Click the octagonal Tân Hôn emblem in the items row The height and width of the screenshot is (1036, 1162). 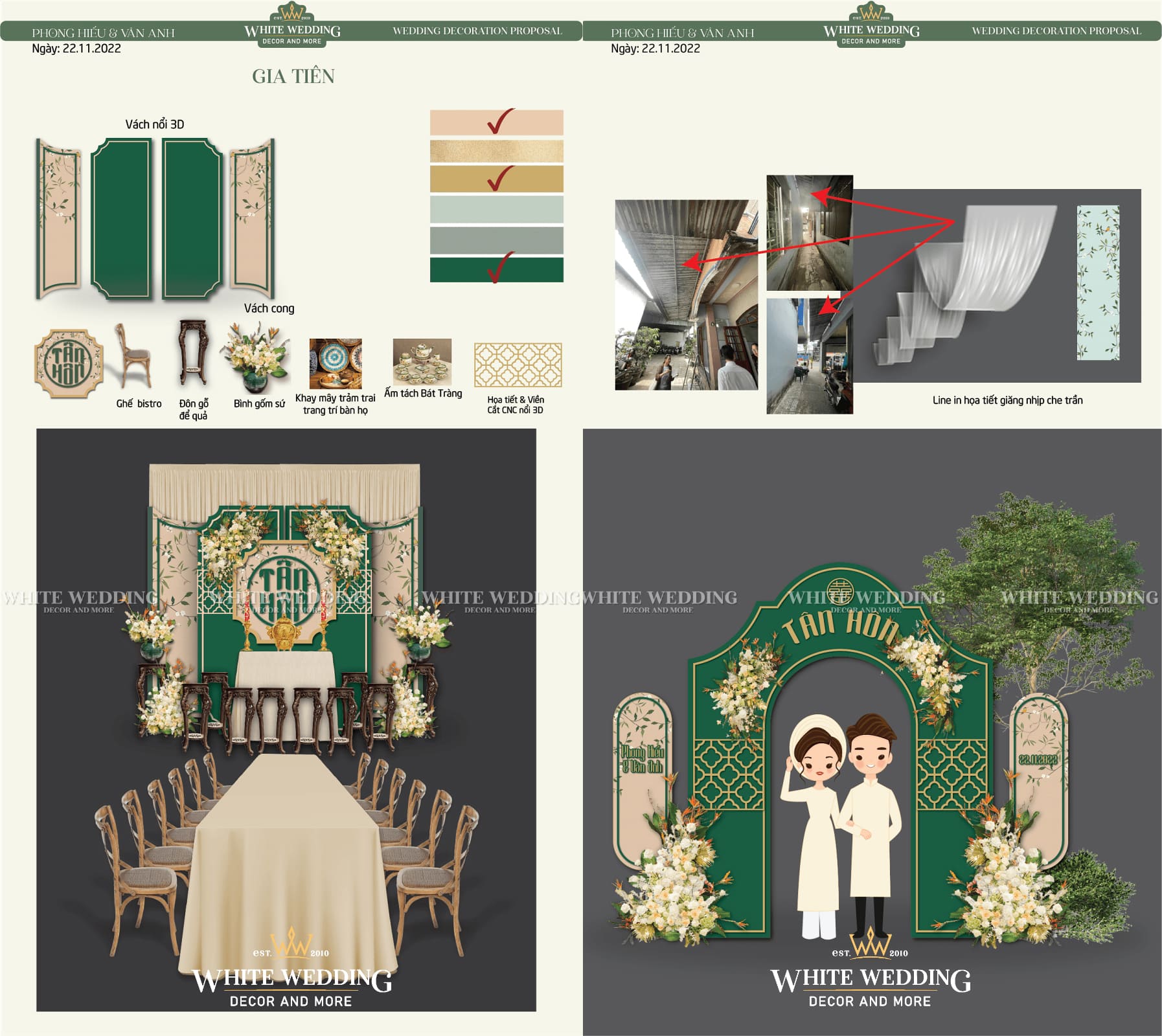point(68,363)
